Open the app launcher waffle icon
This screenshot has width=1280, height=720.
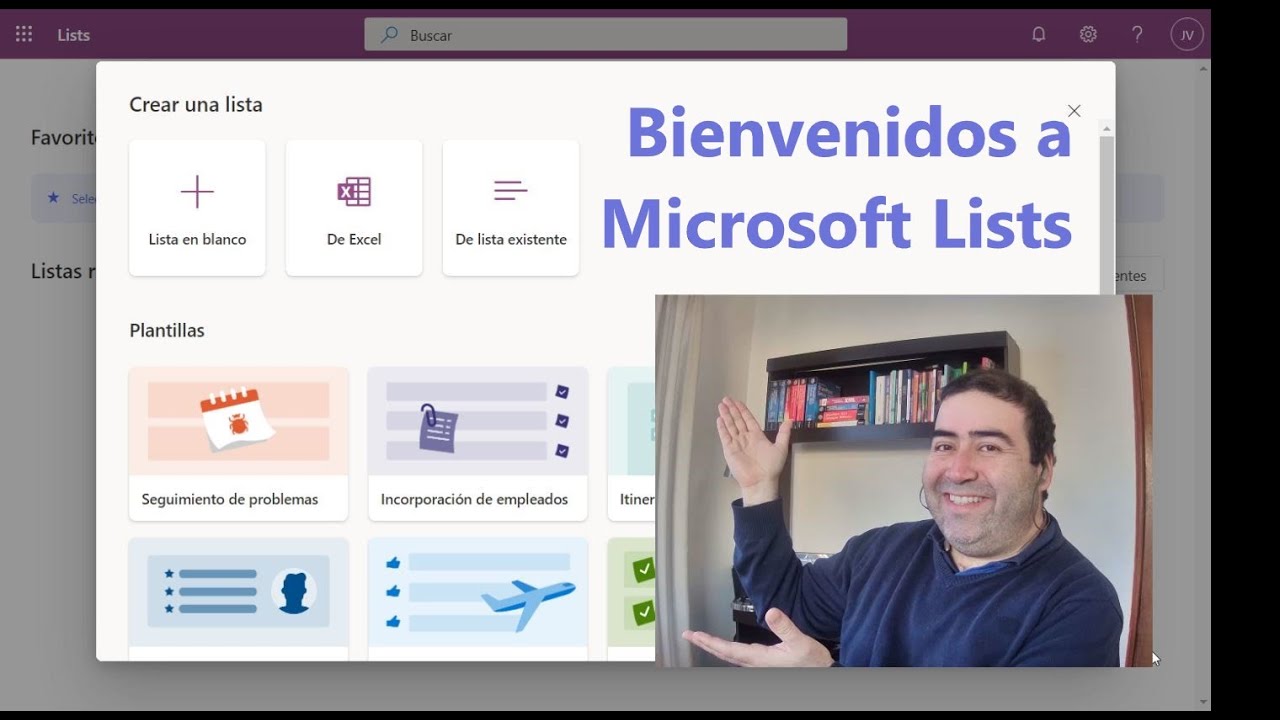[x=24, y=34]
